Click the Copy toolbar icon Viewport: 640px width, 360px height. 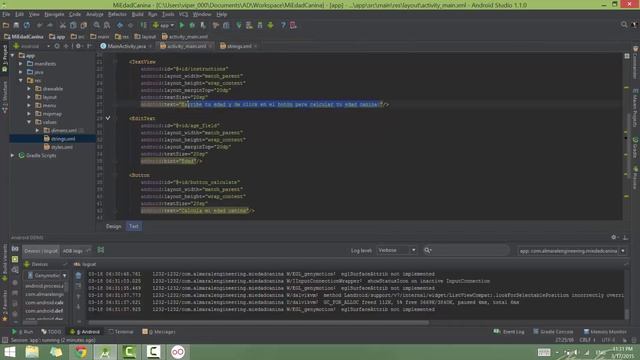[73, 25]
